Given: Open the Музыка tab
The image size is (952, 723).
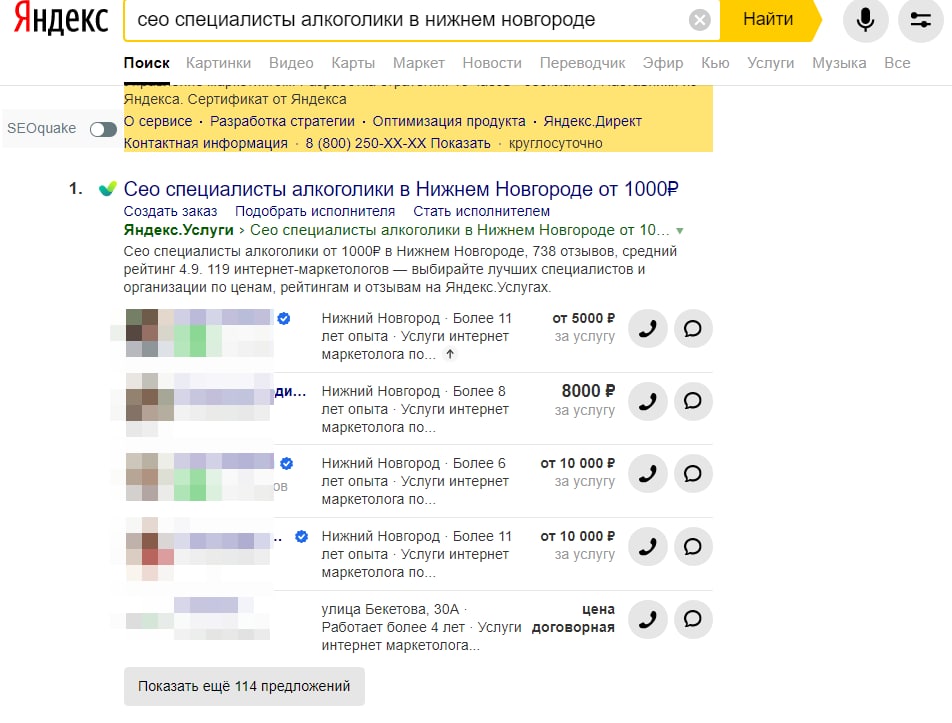Looking at the screenshot, I should (839, 63).
